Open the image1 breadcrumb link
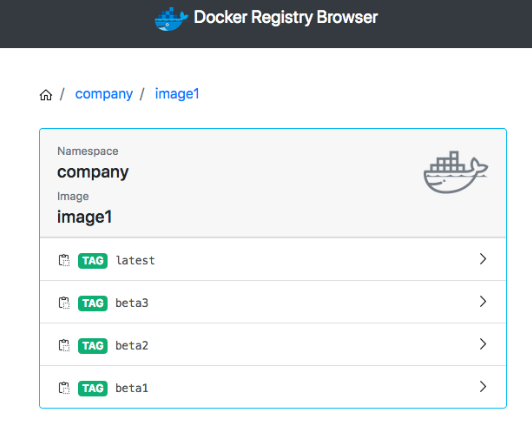 pyautogui.click(x=177, y=94)
